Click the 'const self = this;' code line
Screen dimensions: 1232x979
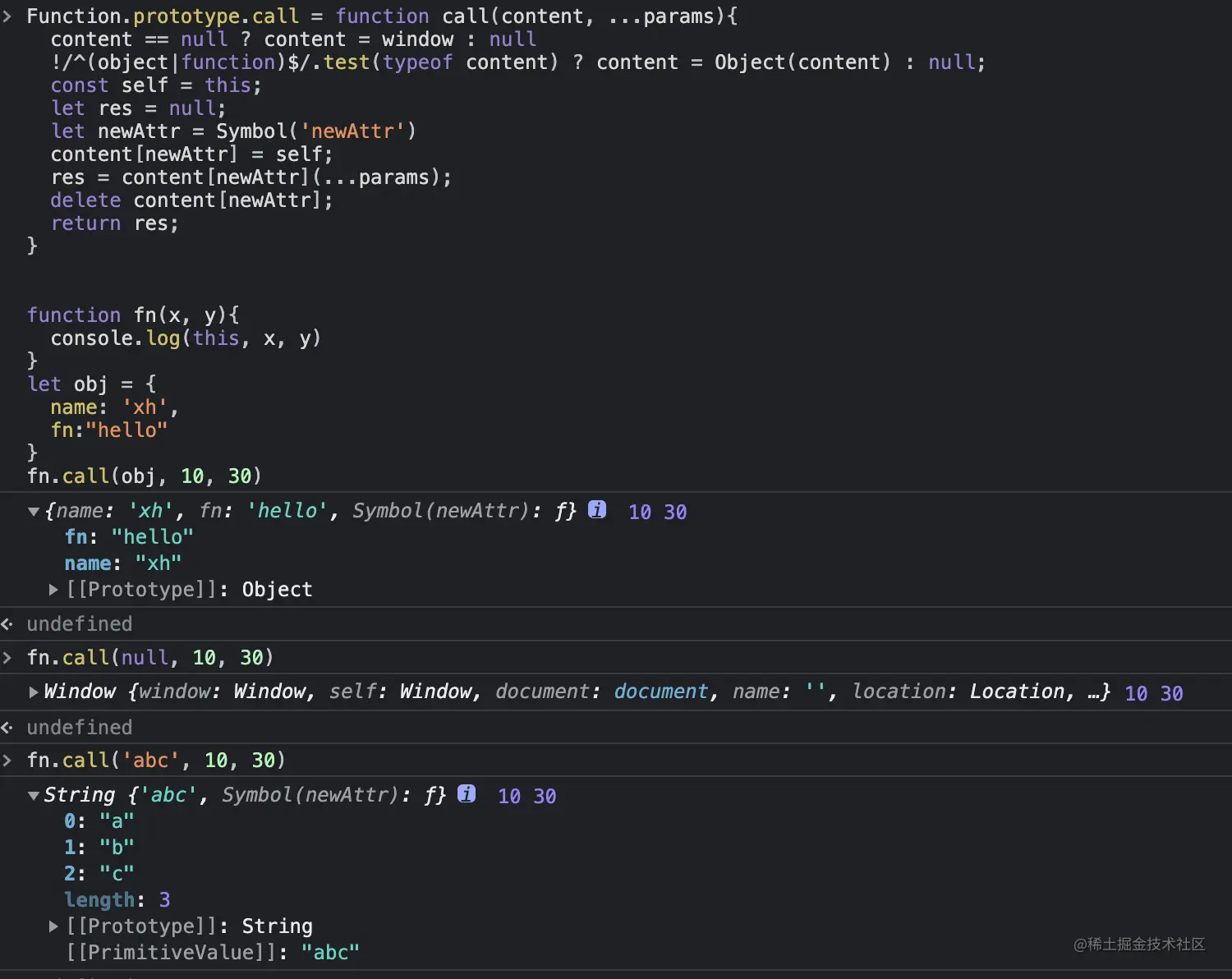tap(156, 85)
